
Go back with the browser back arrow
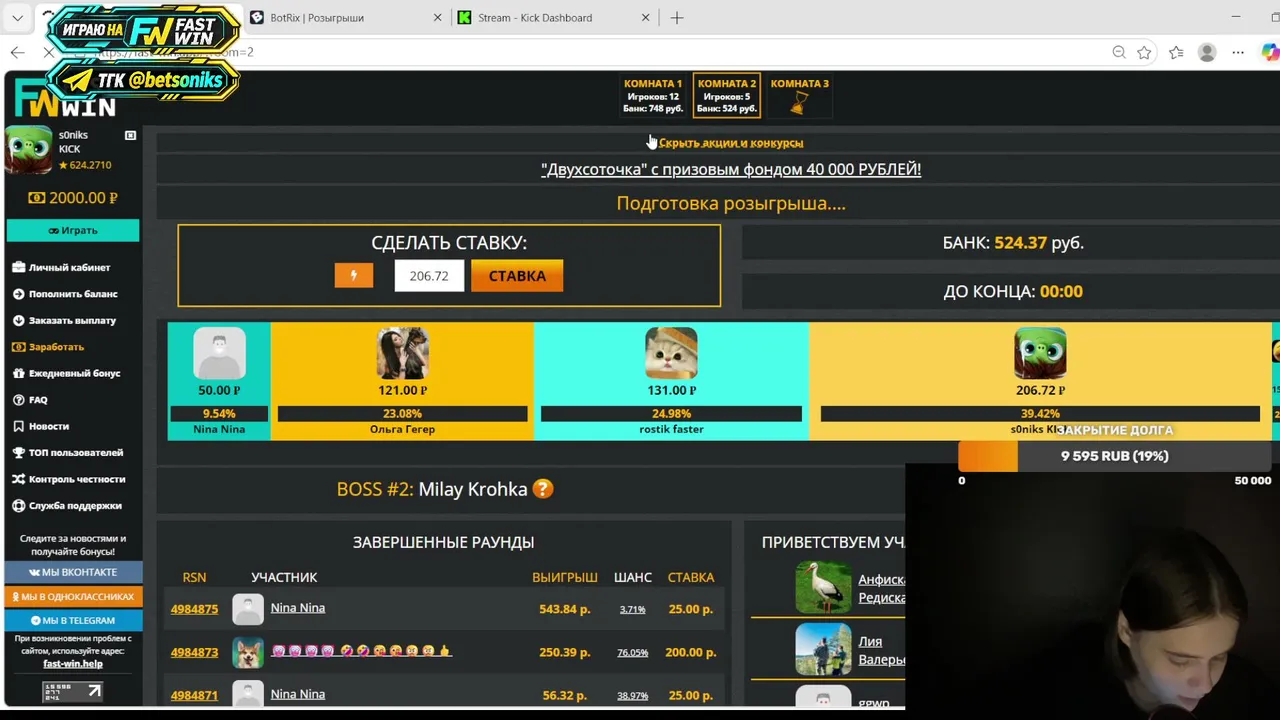(x=18, y=52)
